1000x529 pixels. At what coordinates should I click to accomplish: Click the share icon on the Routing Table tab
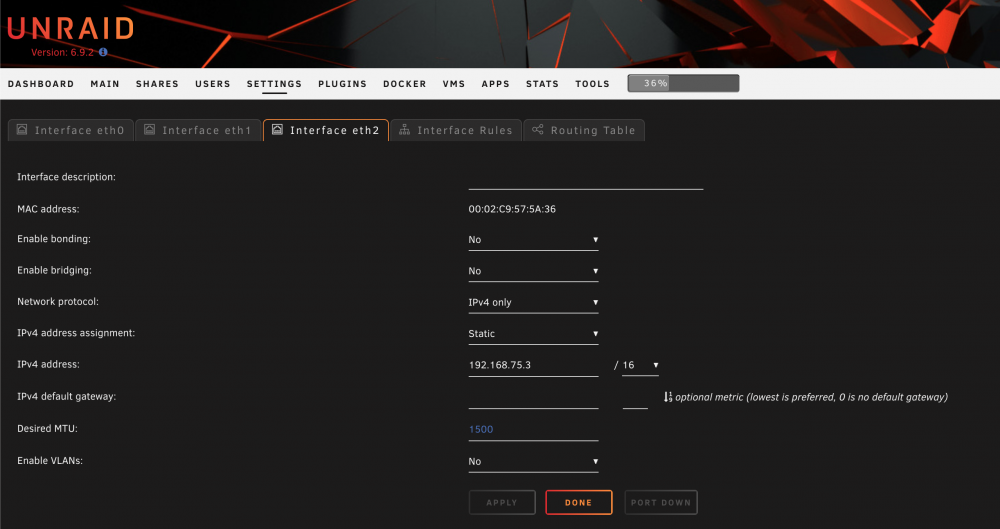pyautogui.click(x=538, y=130)
